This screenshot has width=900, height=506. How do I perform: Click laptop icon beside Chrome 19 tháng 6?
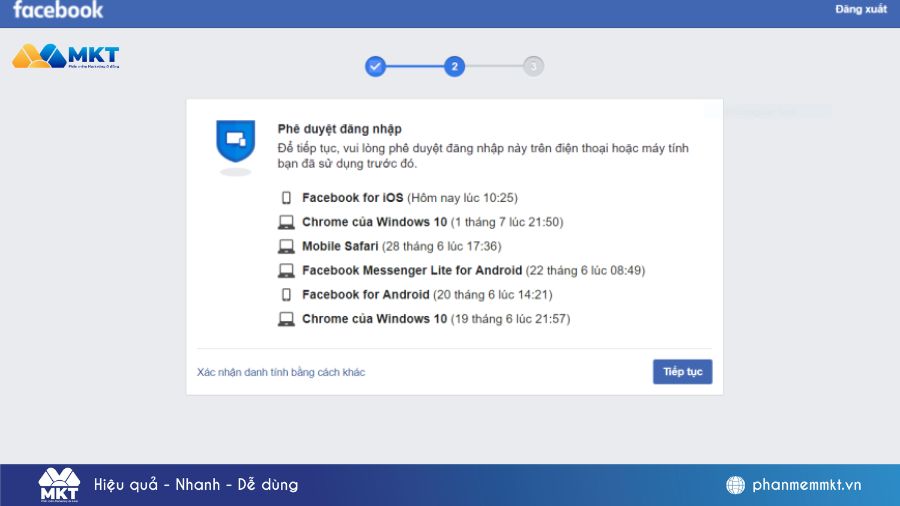click(286, 319)
